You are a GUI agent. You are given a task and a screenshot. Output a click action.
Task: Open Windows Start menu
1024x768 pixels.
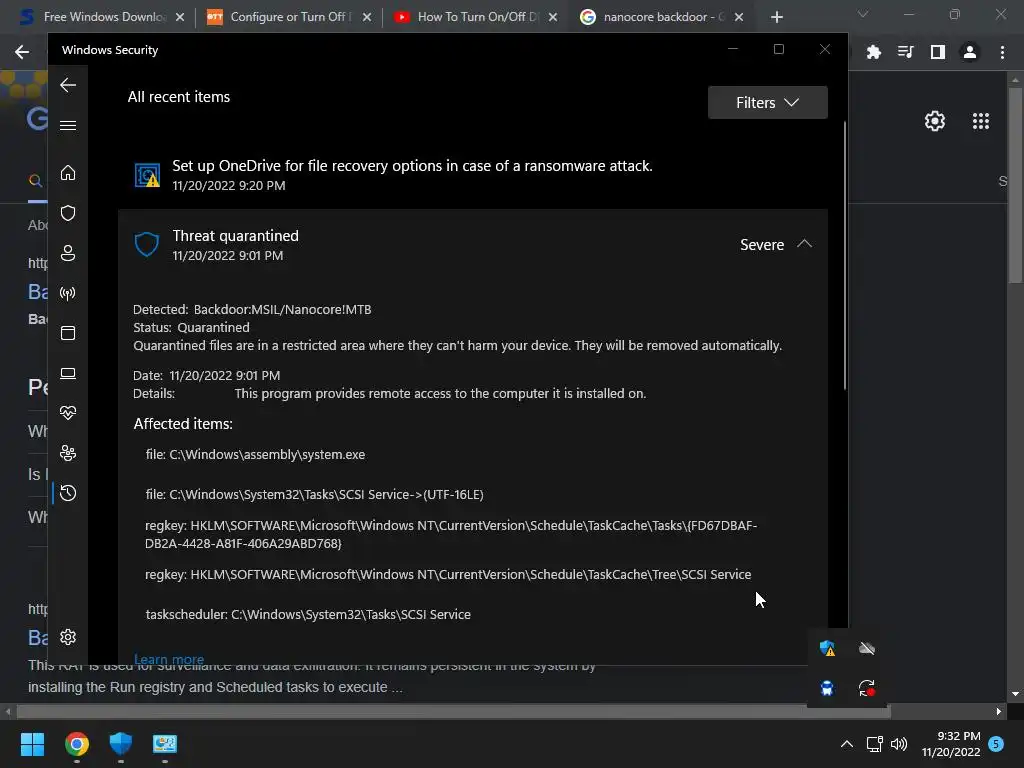(32, 744)
